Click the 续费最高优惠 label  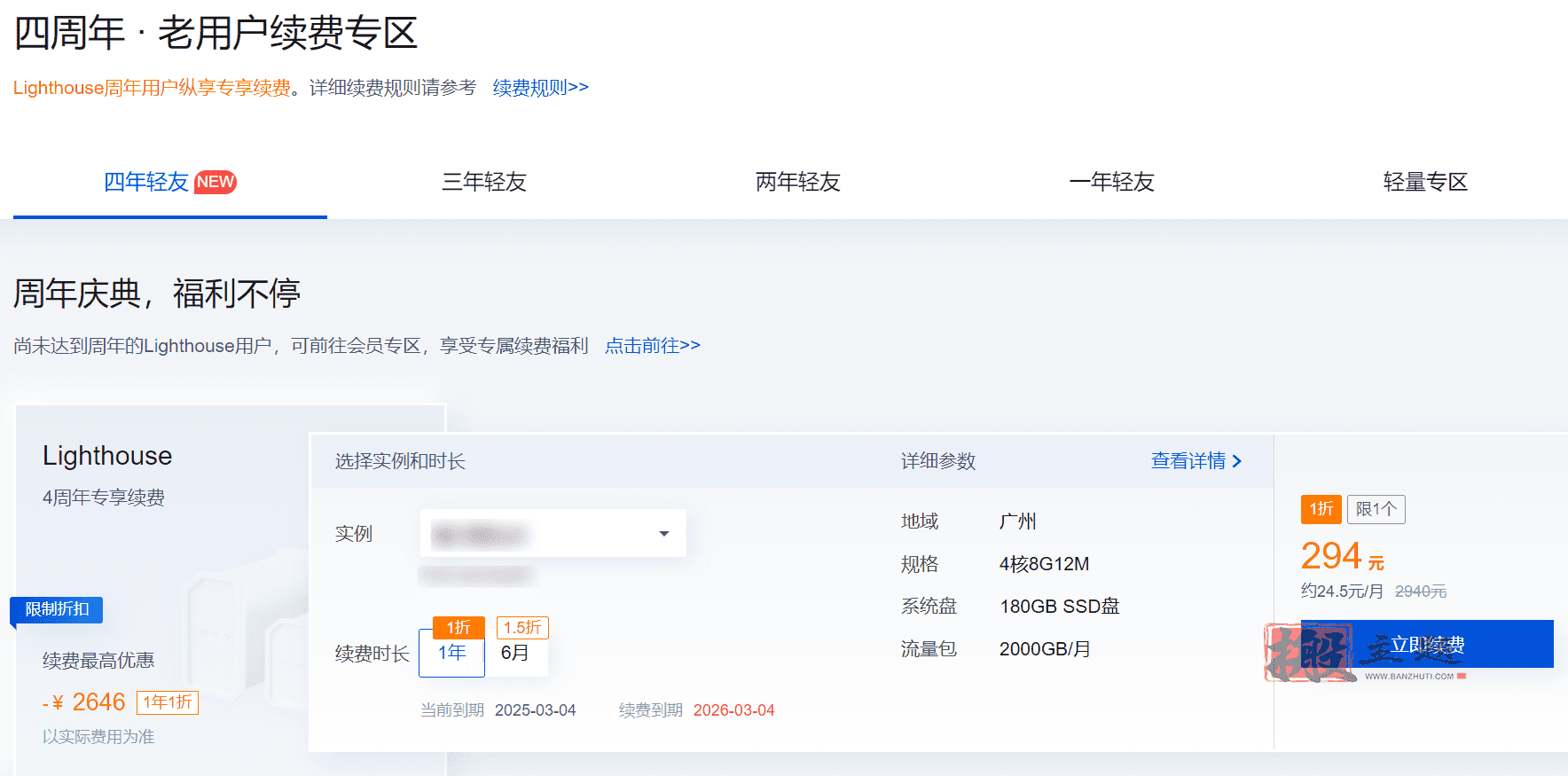pos(98,661)
